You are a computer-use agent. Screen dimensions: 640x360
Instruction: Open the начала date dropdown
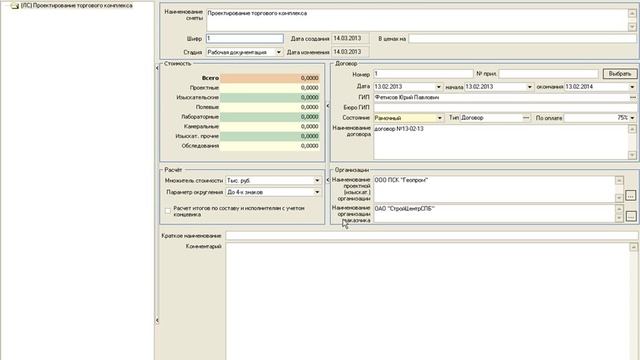[x=529, y=87]
